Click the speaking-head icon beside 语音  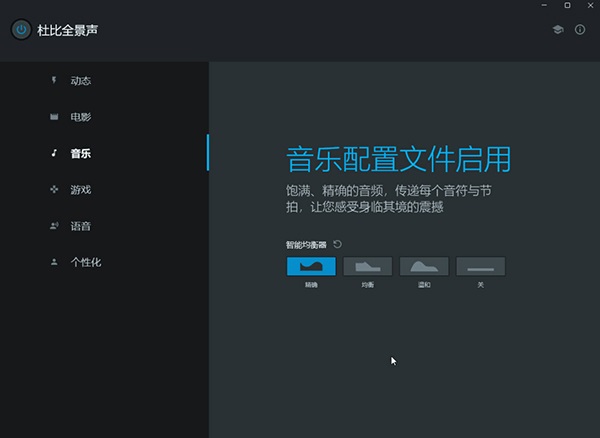tap(54, 226)
